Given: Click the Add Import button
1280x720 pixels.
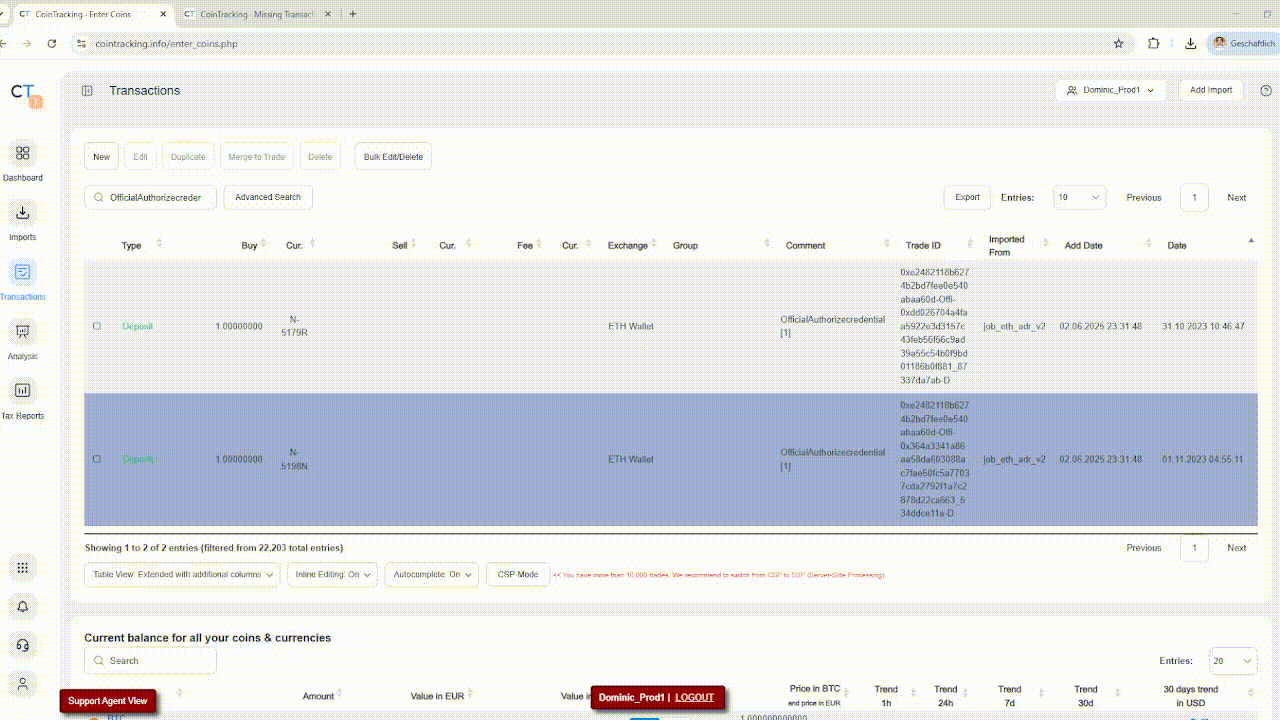Looking at the screenshot, I should coord(1211,90).
